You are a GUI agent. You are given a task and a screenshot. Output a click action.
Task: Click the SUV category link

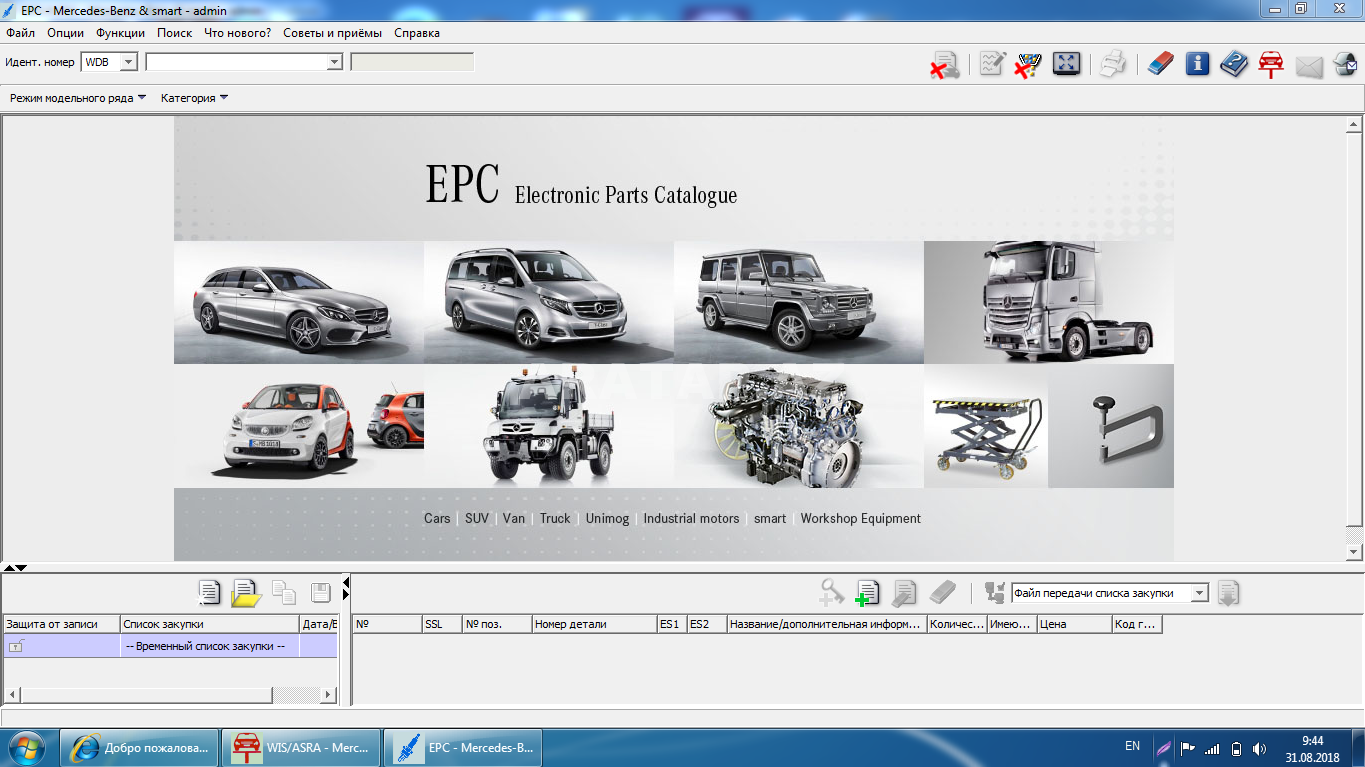click(x=477, y=518)
